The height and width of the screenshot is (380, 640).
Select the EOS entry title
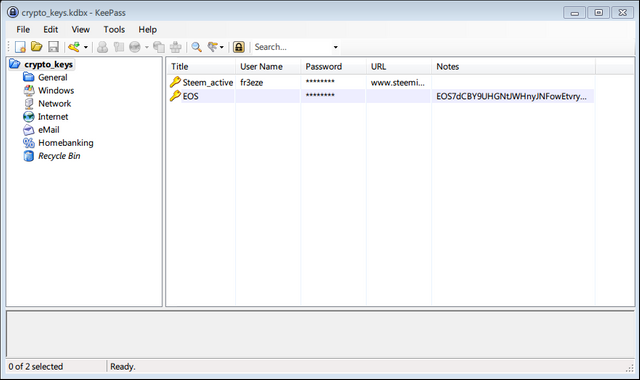tap(191, 96)
